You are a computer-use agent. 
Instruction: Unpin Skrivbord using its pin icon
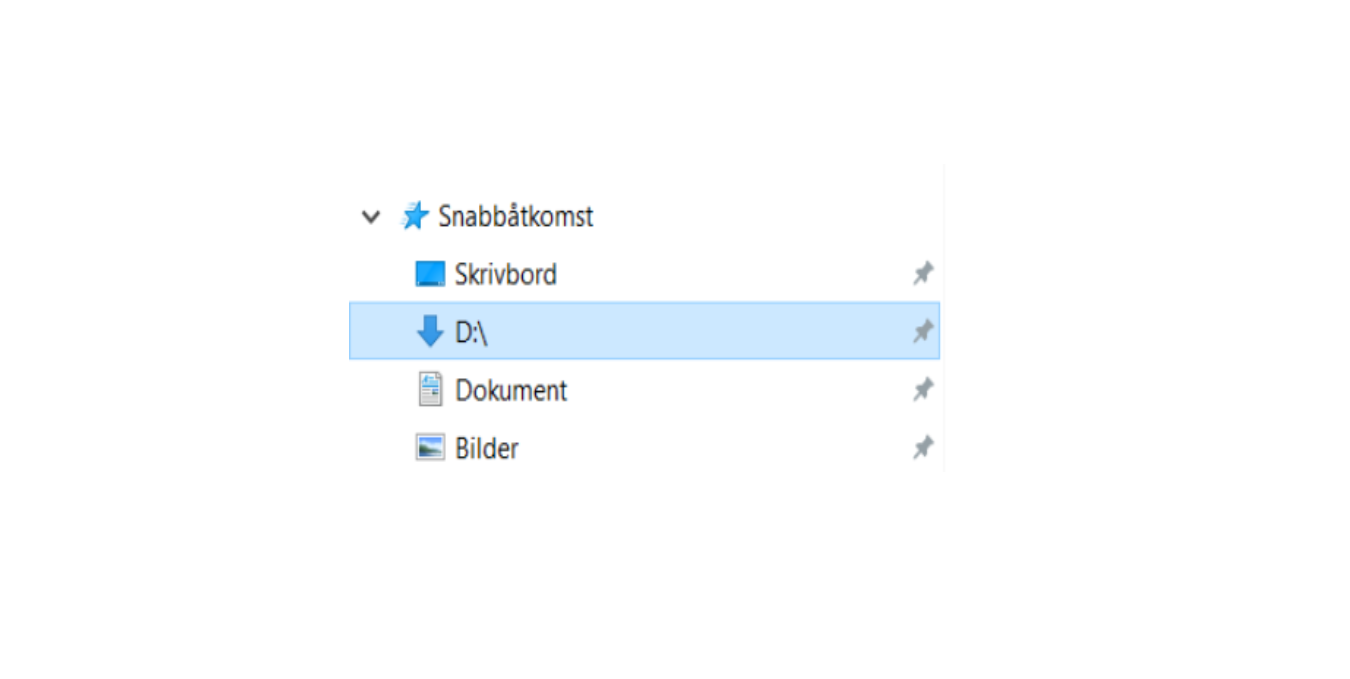pyautogui.click(x=922, y=273)
